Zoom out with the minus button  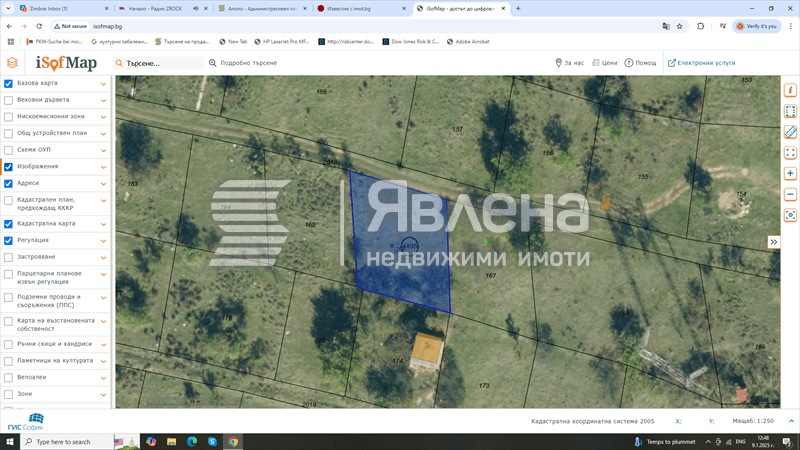pos(790,194)
